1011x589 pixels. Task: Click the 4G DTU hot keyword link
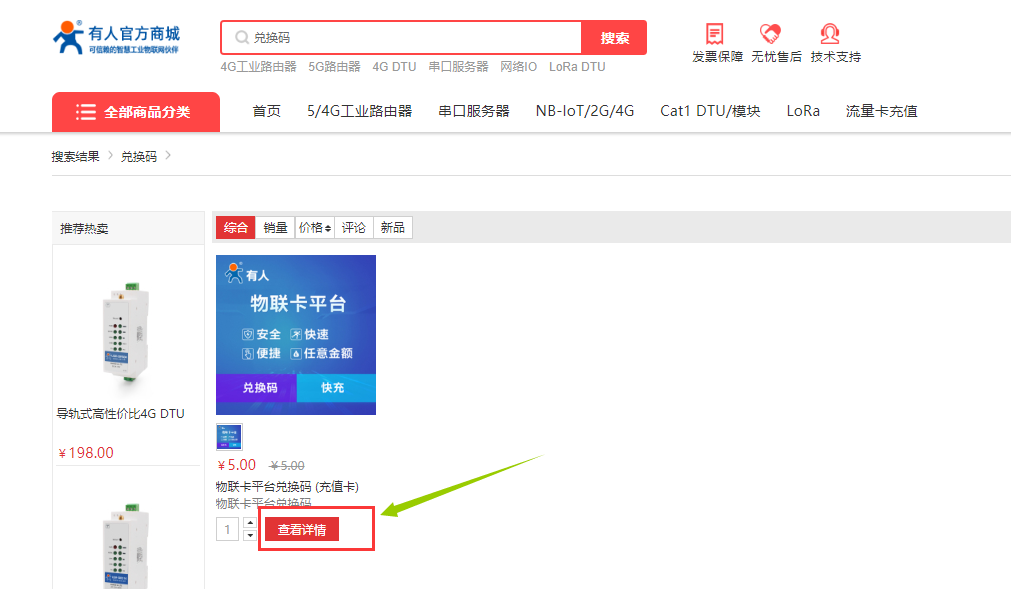395,66
